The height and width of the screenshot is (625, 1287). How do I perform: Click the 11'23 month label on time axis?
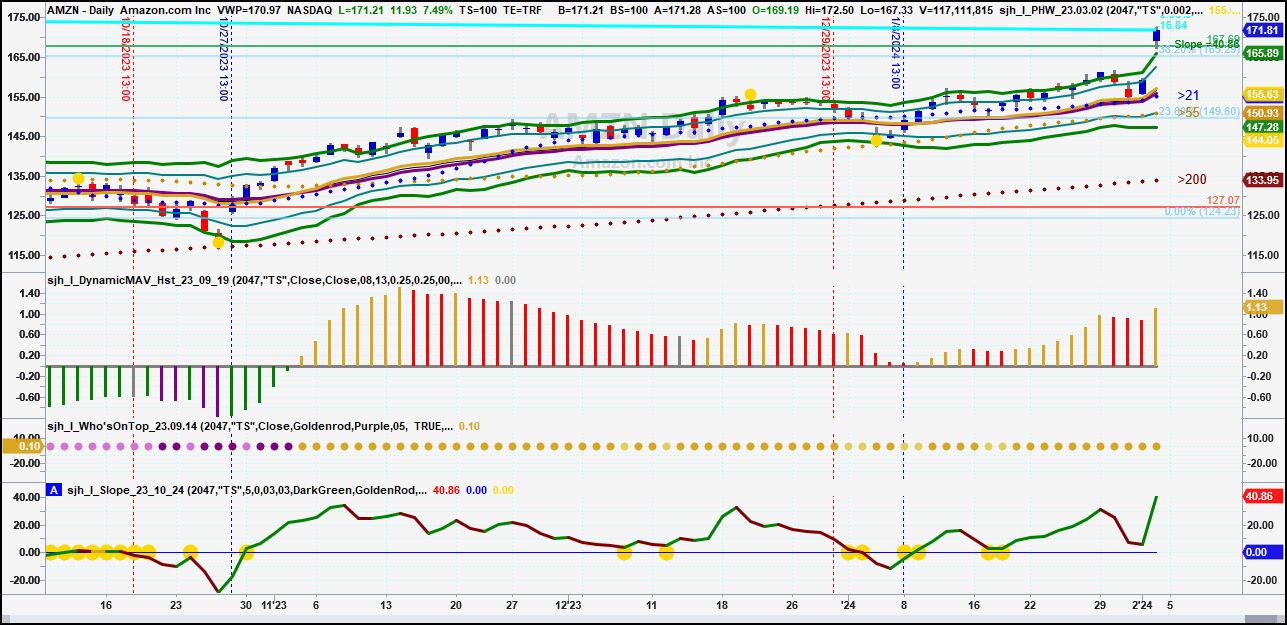click(274, 605)
